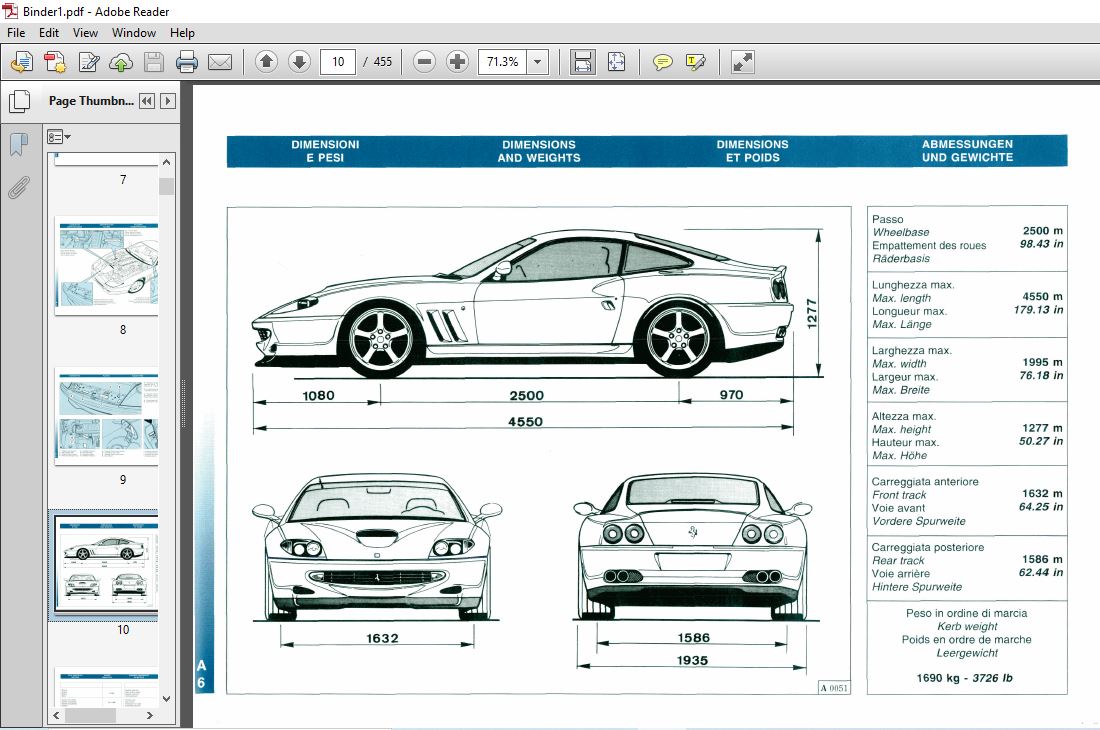Screen dimensions: 1100x730
Task: Click the Save file icon
Action: (154, 62)
